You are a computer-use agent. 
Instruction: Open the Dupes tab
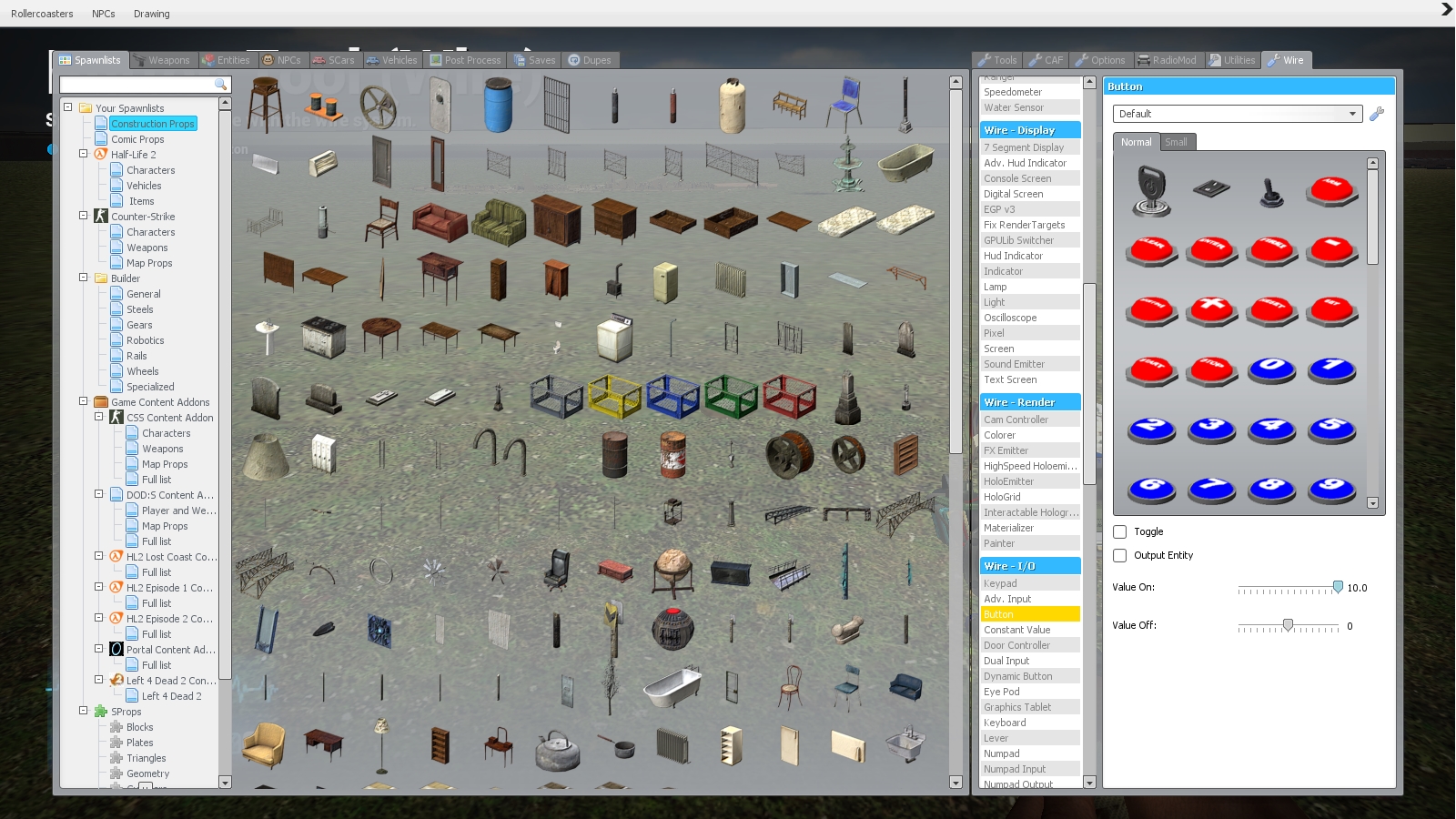point(590,60)
